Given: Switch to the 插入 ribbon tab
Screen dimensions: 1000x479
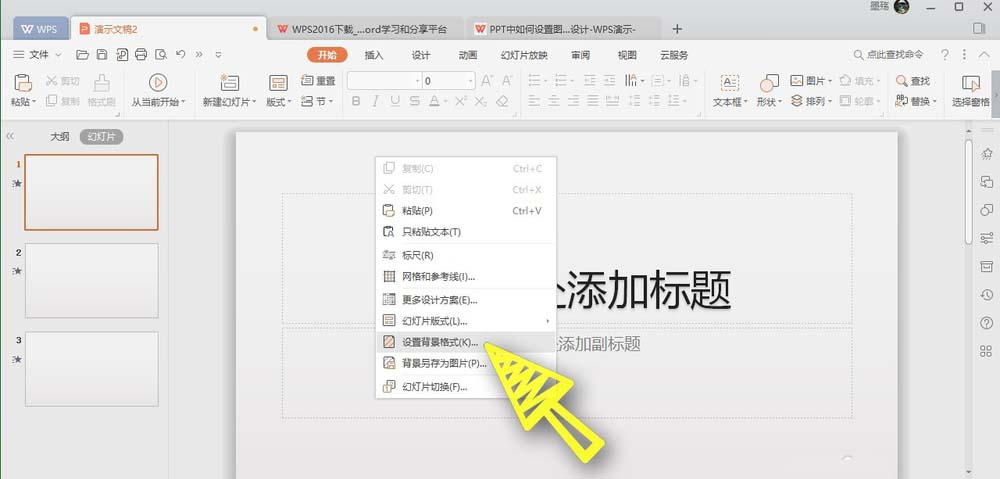Looking at the screenshot, I should (374, 55).
